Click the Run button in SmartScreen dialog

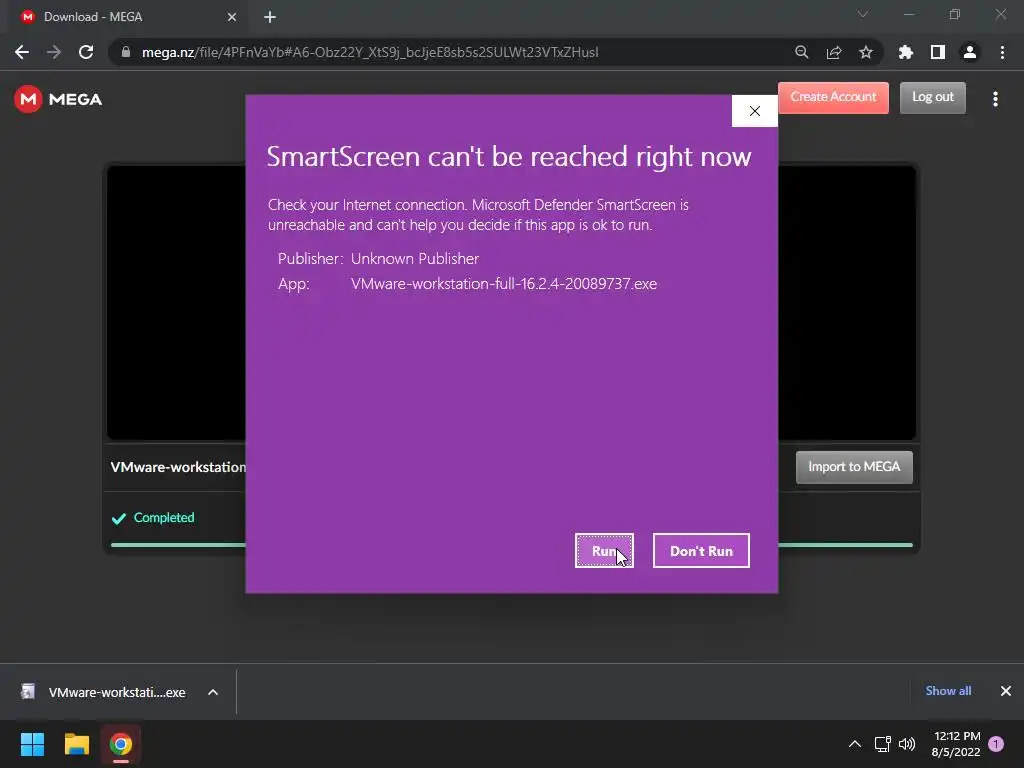point(604,551)
